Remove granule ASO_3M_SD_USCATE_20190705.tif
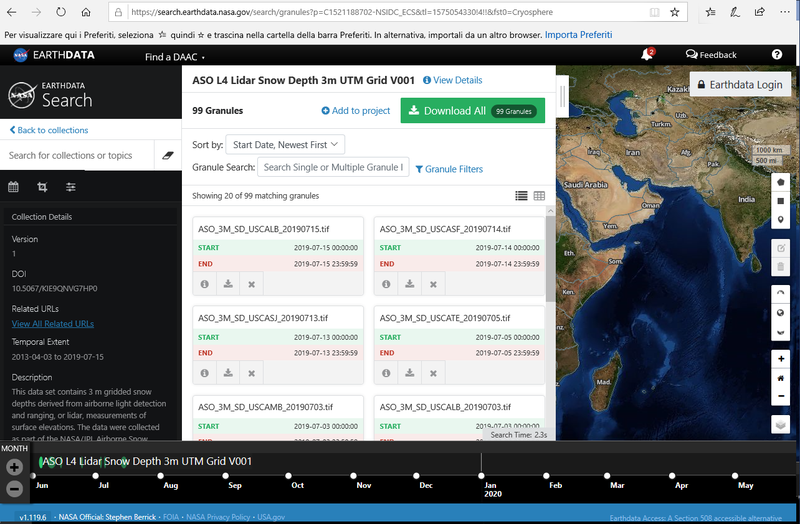 click(x=433, y=373)
